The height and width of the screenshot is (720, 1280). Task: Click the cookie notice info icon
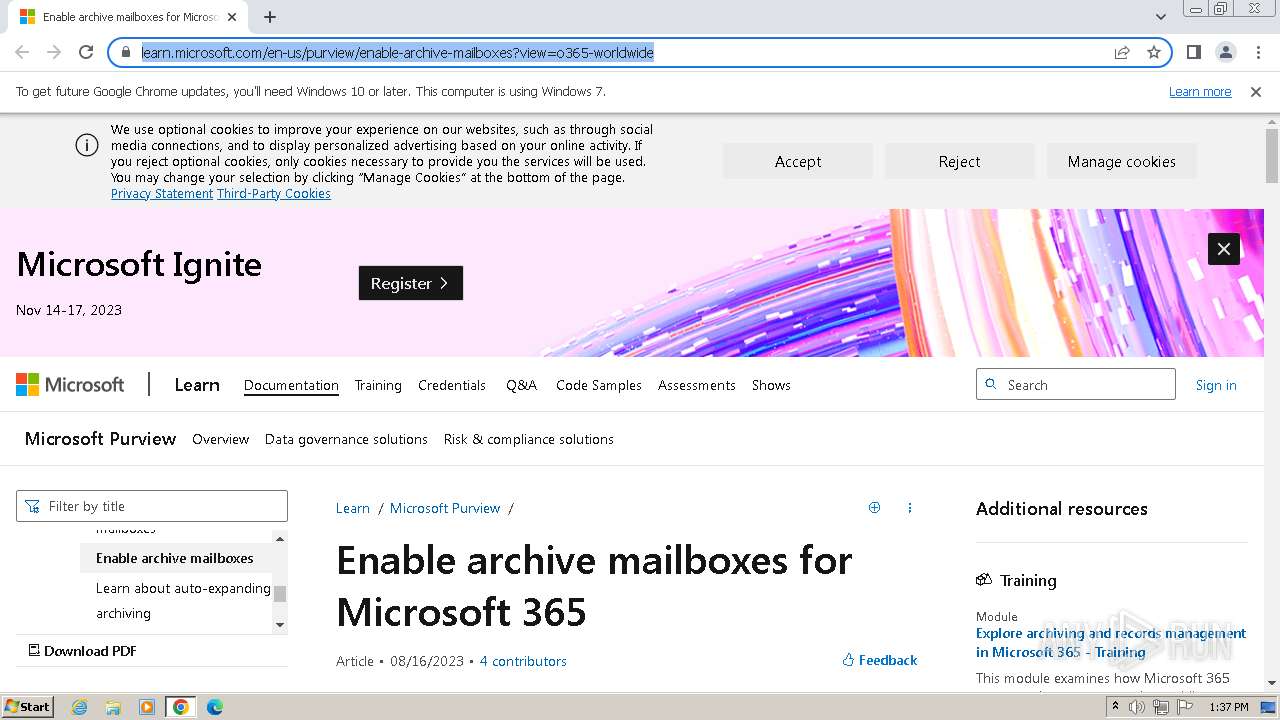87,145
